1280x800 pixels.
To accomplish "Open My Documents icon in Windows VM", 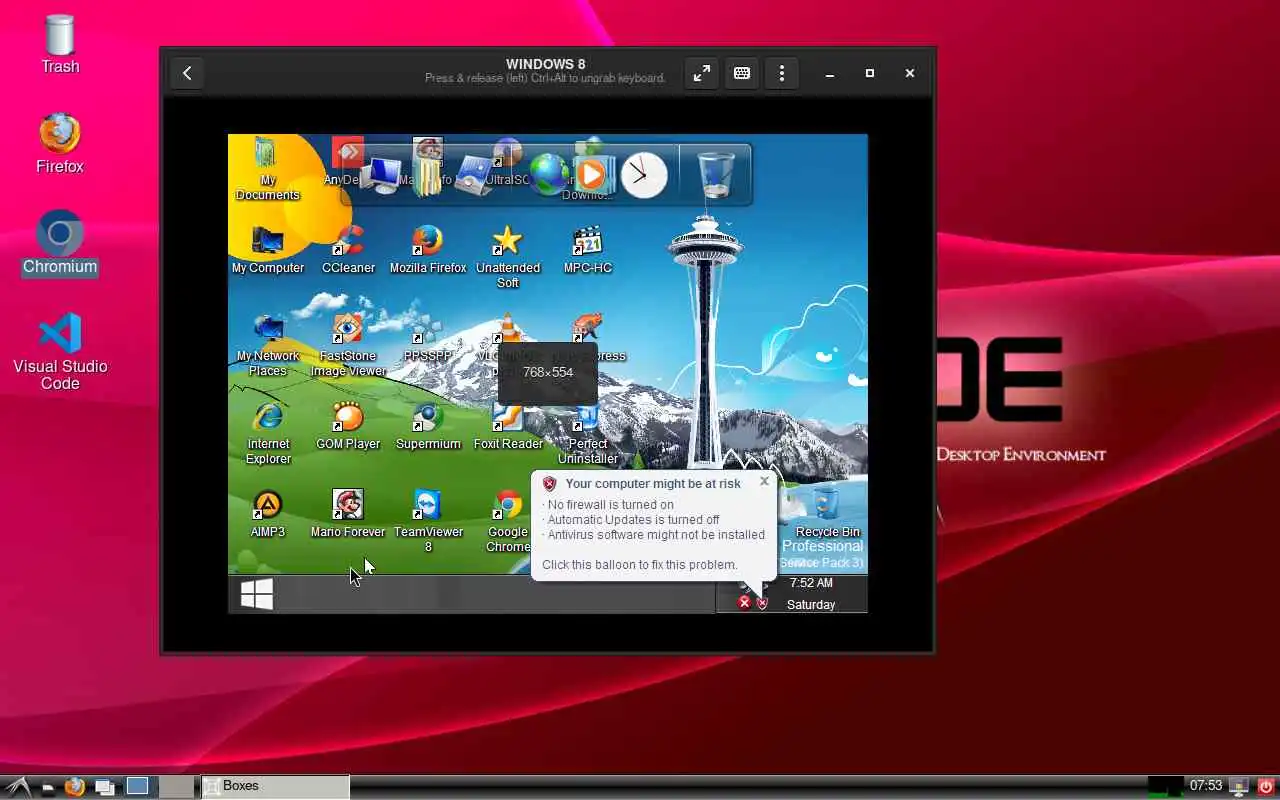I will pos(267,170).
